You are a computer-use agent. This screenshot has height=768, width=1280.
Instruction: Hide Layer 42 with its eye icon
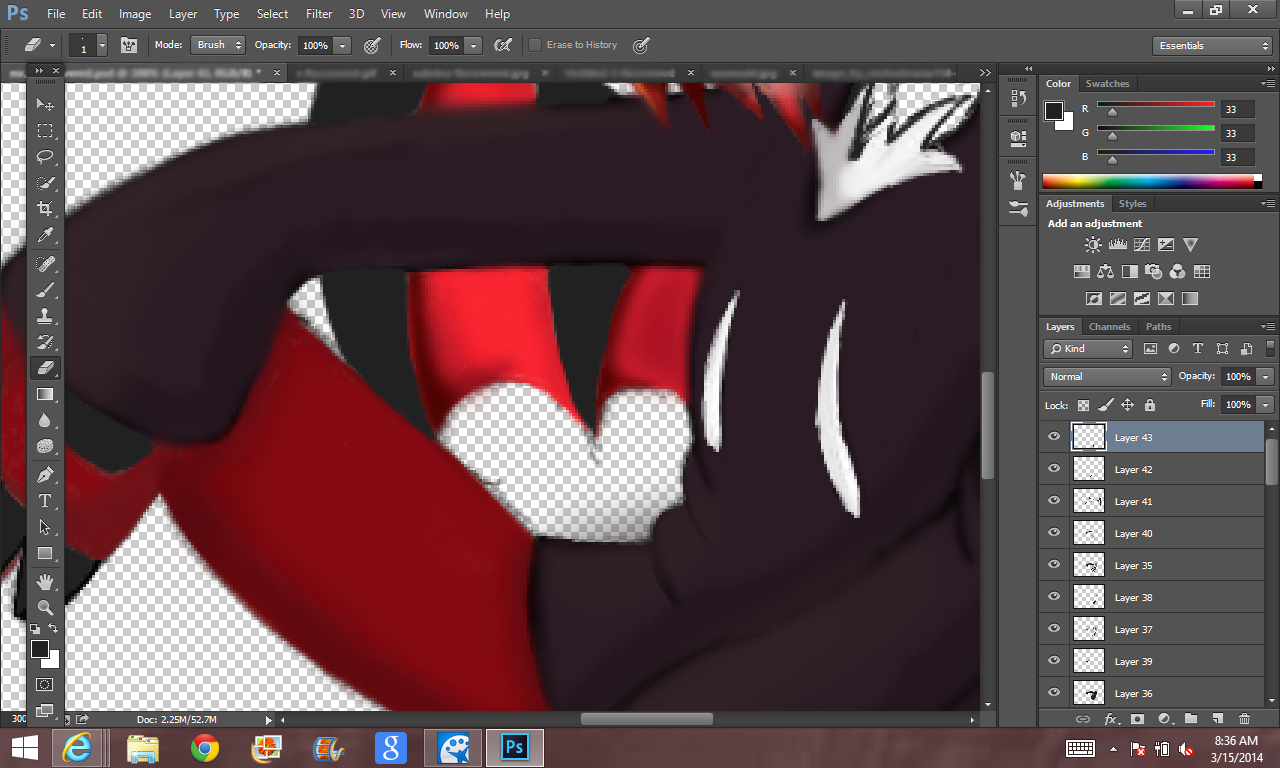1054,469
